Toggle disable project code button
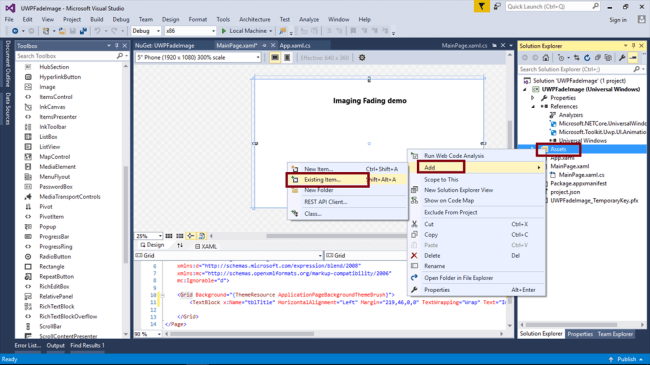Viewport: 650px width, 365px height. coord(202,236)
